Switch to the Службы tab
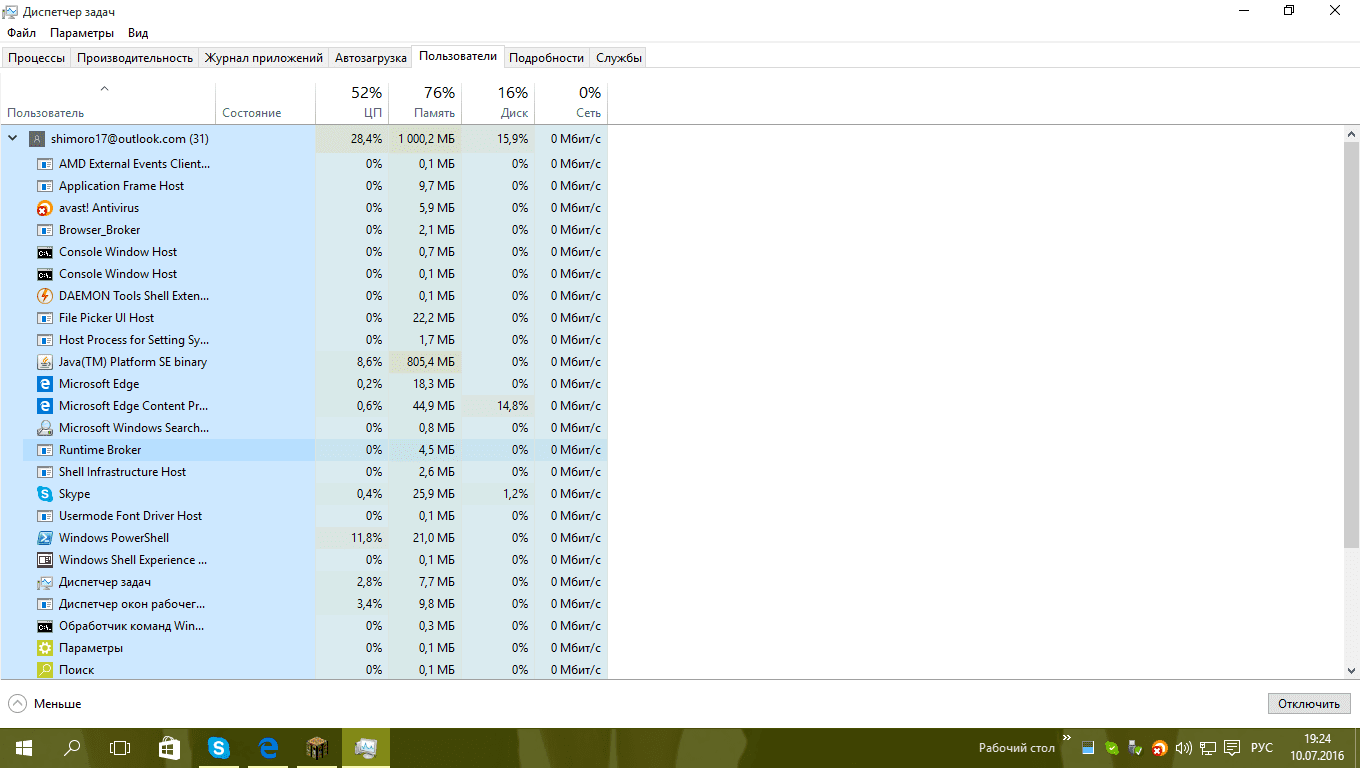Viewport: 1360px width, 768px height. [x=619, y=58]
